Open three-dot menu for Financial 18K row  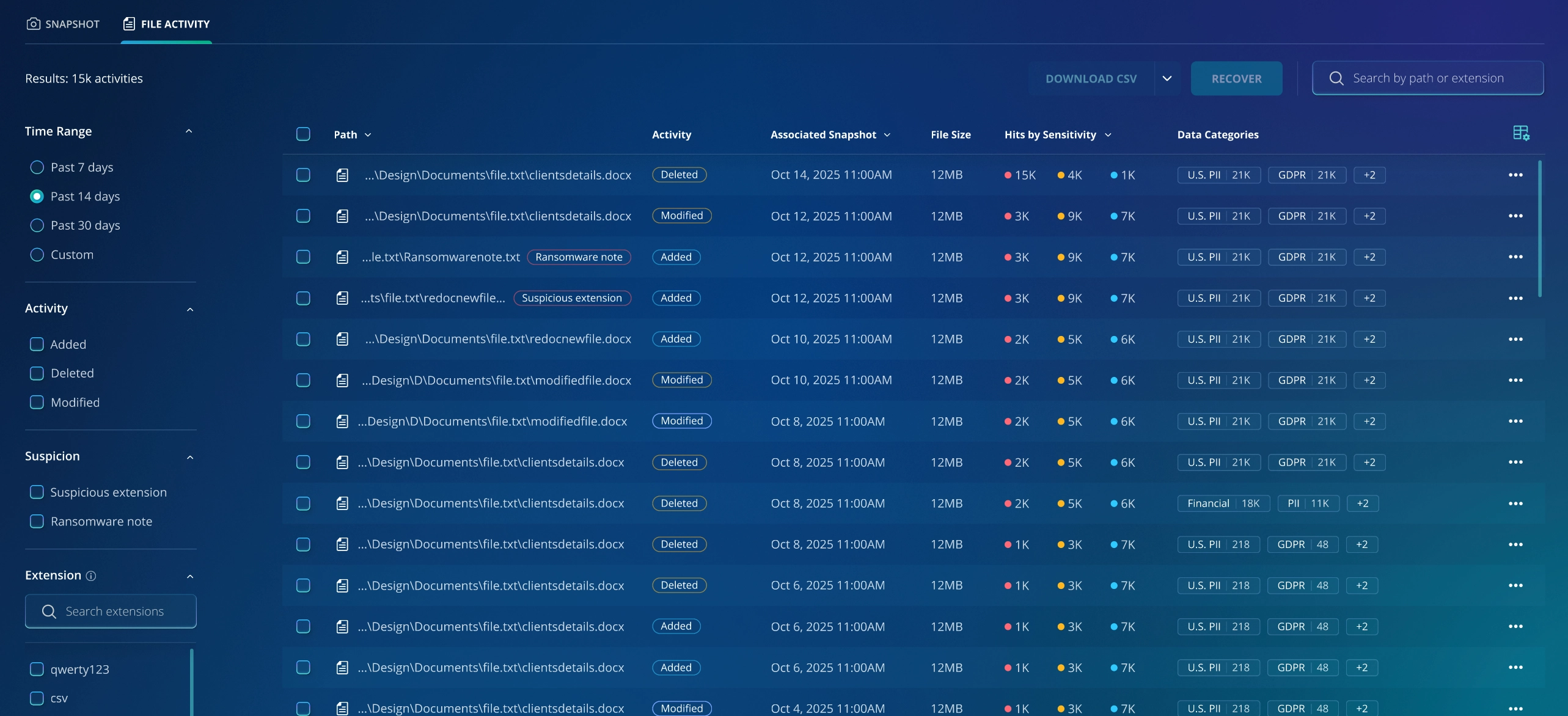(1515, 503)
